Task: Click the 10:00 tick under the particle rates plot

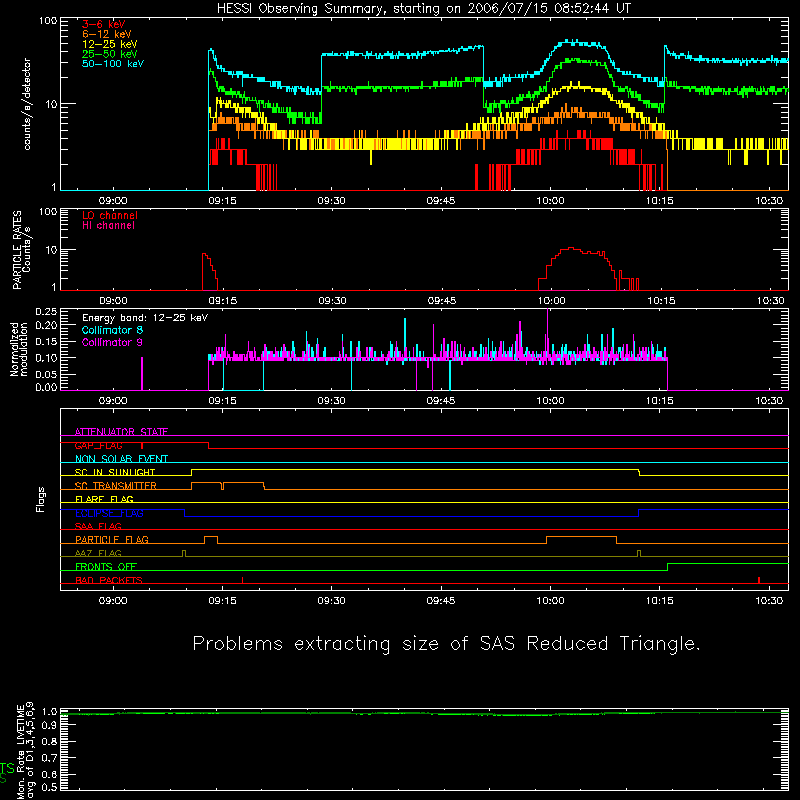Action: click(551, 301)
